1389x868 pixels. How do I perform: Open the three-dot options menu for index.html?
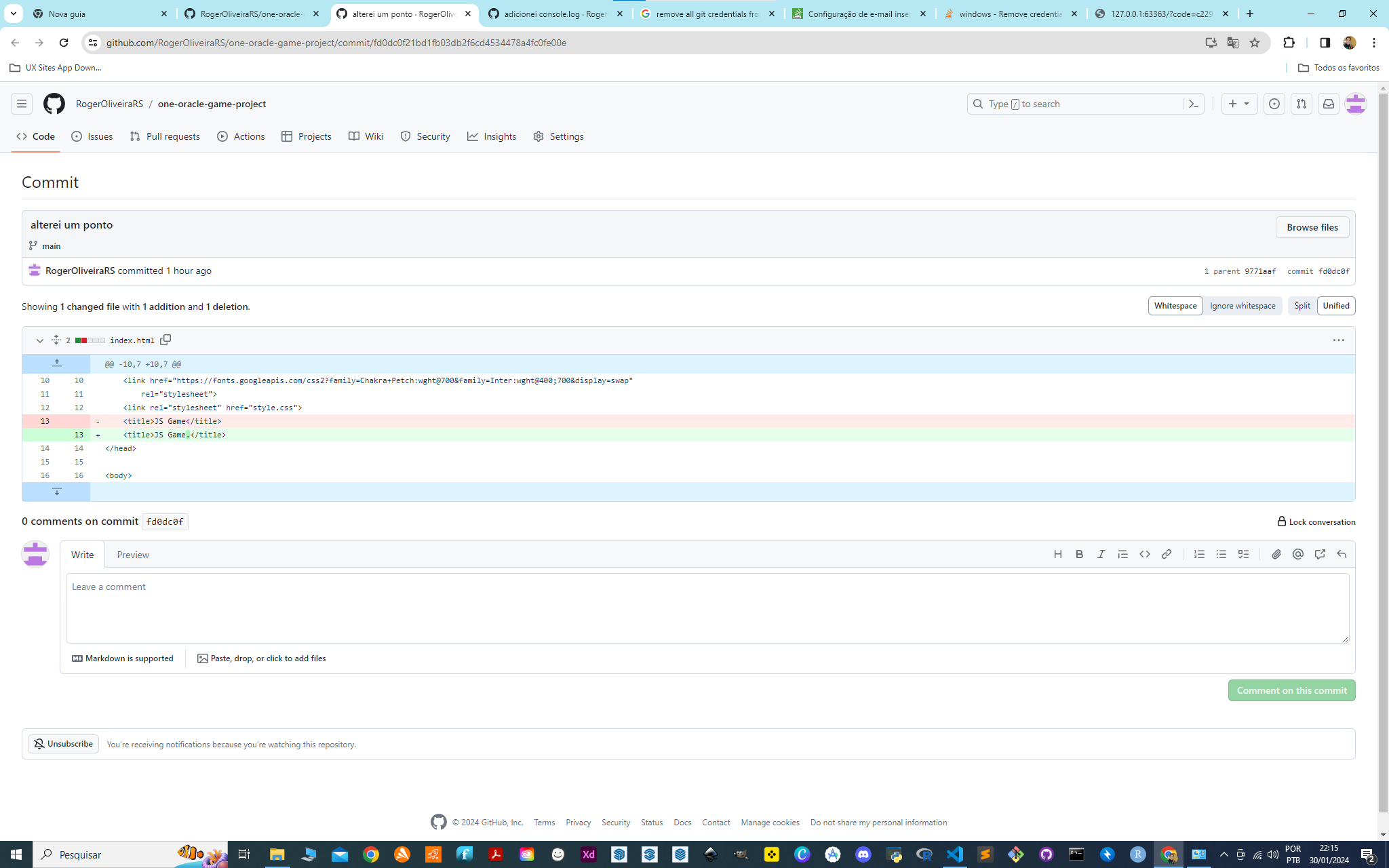point(1338,340)
